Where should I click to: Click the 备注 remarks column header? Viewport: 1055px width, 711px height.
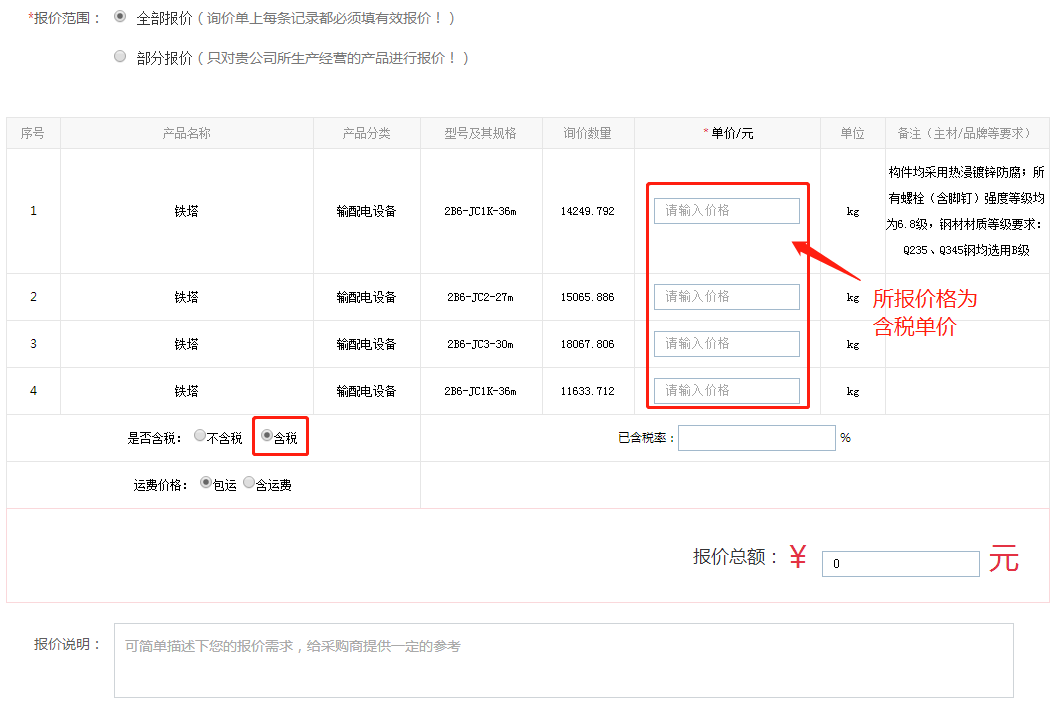[964, 133]
